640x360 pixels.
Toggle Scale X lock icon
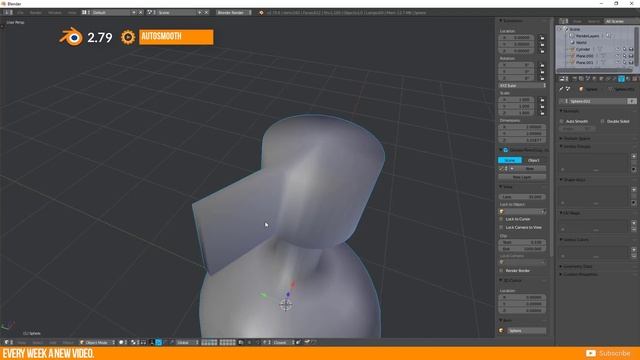click(542, 100)
